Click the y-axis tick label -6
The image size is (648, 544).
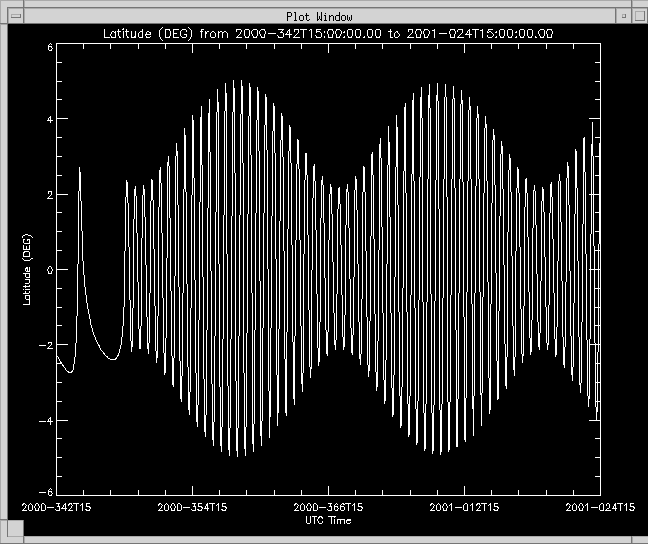pos(46,491)
